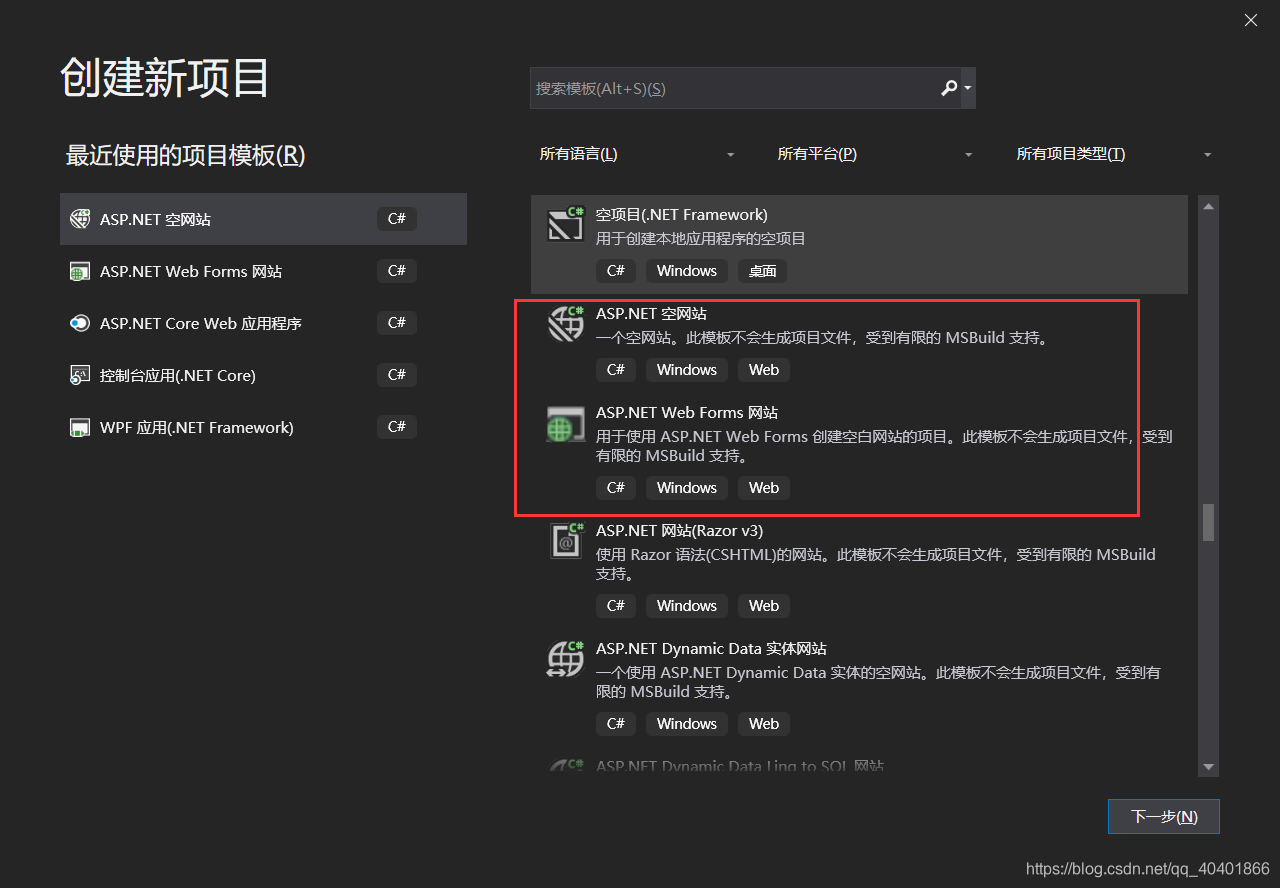Image resolution: width=1280 pixels, height=888 pixels.
Task: Select recent template 控制台应用(.NET Core)
Action: [263, 375]
